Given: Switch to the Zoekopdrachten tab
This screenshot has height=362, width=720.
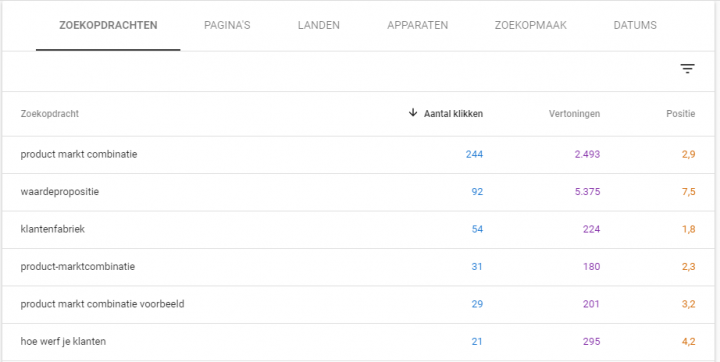Looking at the screenshot, I should (108, 25).
